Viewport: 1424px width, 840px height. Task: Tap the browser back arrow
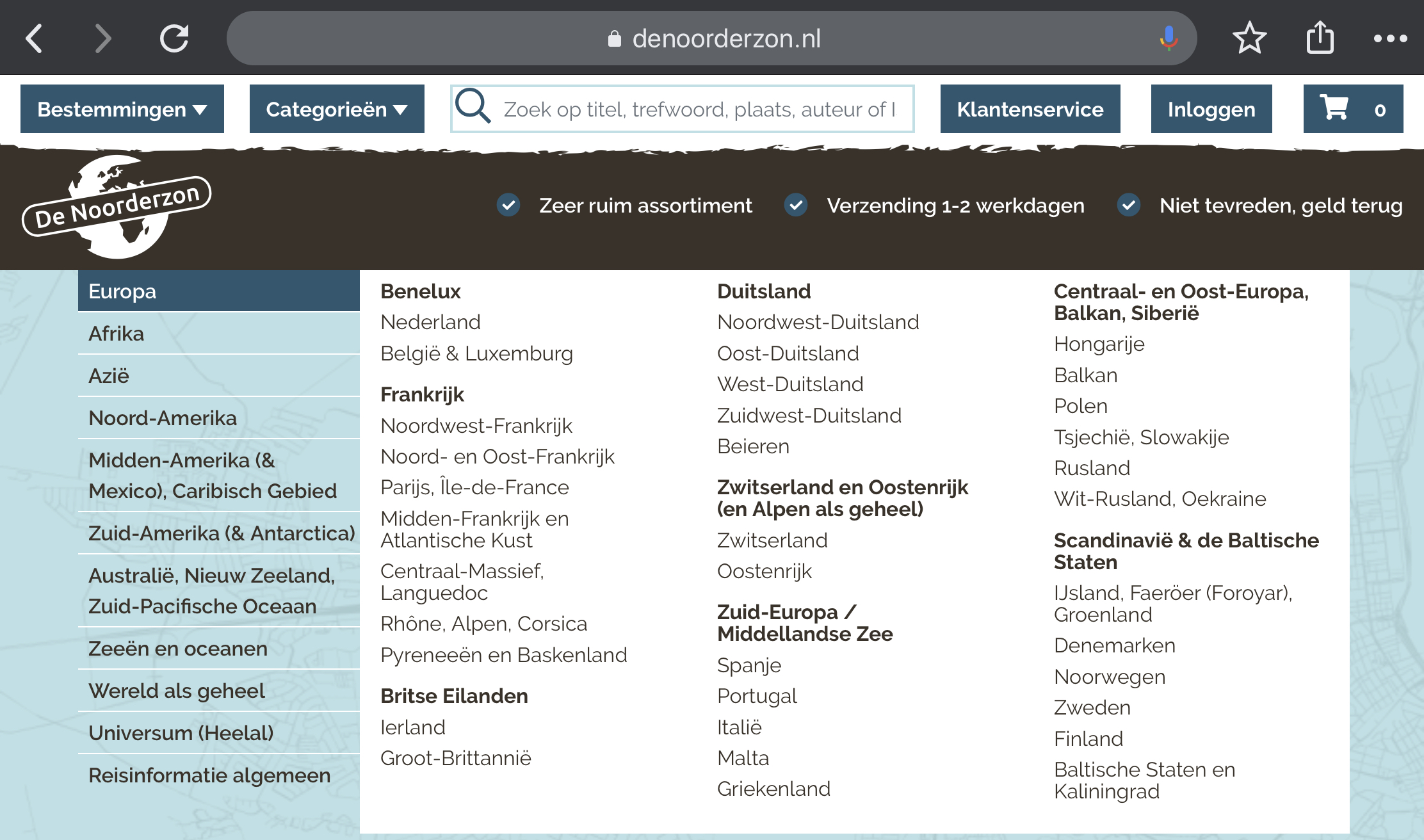[x=35, y=38]
